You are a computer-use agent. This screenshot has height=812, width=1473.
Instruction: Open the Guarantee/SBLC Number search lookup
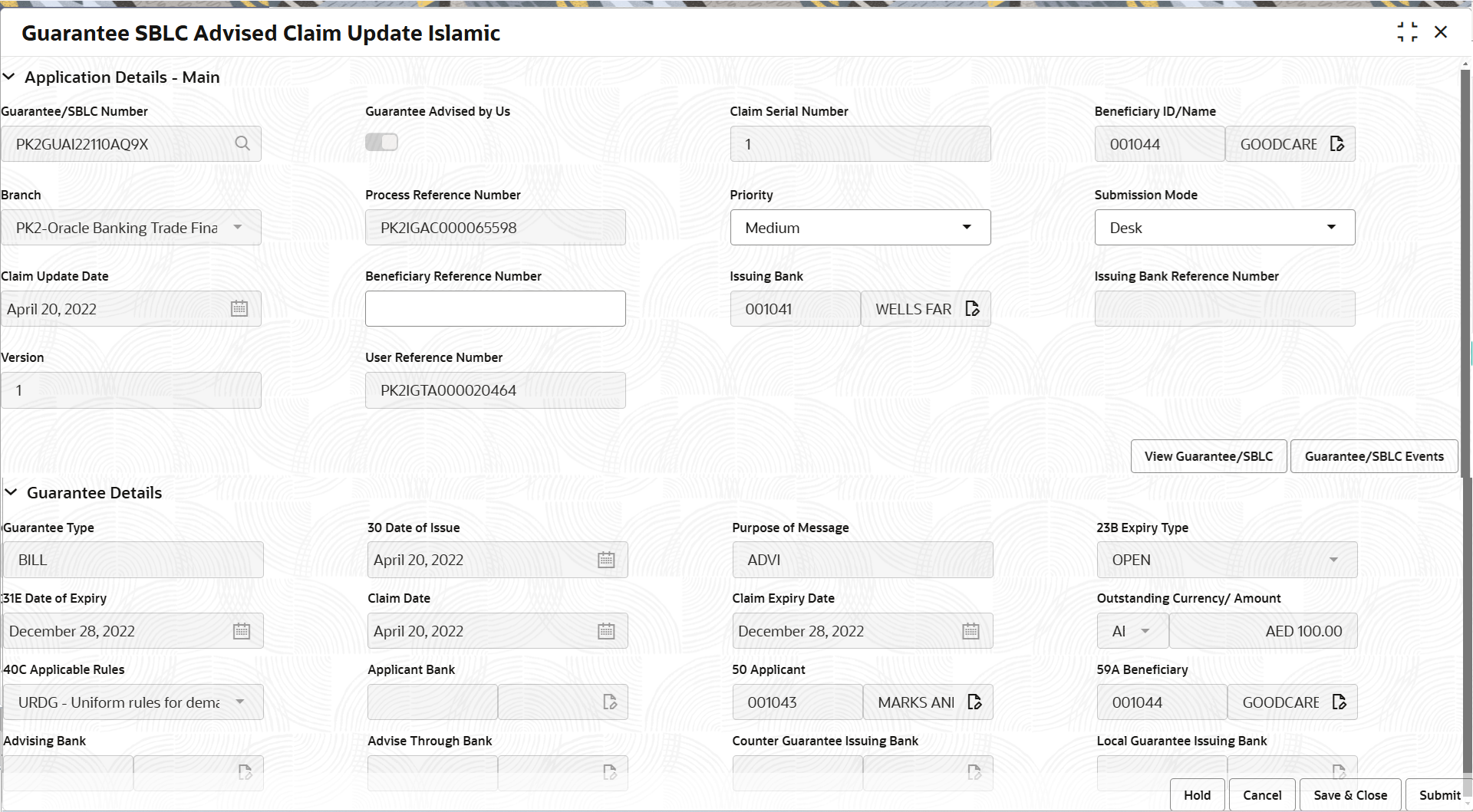click(x=242, y=143)
